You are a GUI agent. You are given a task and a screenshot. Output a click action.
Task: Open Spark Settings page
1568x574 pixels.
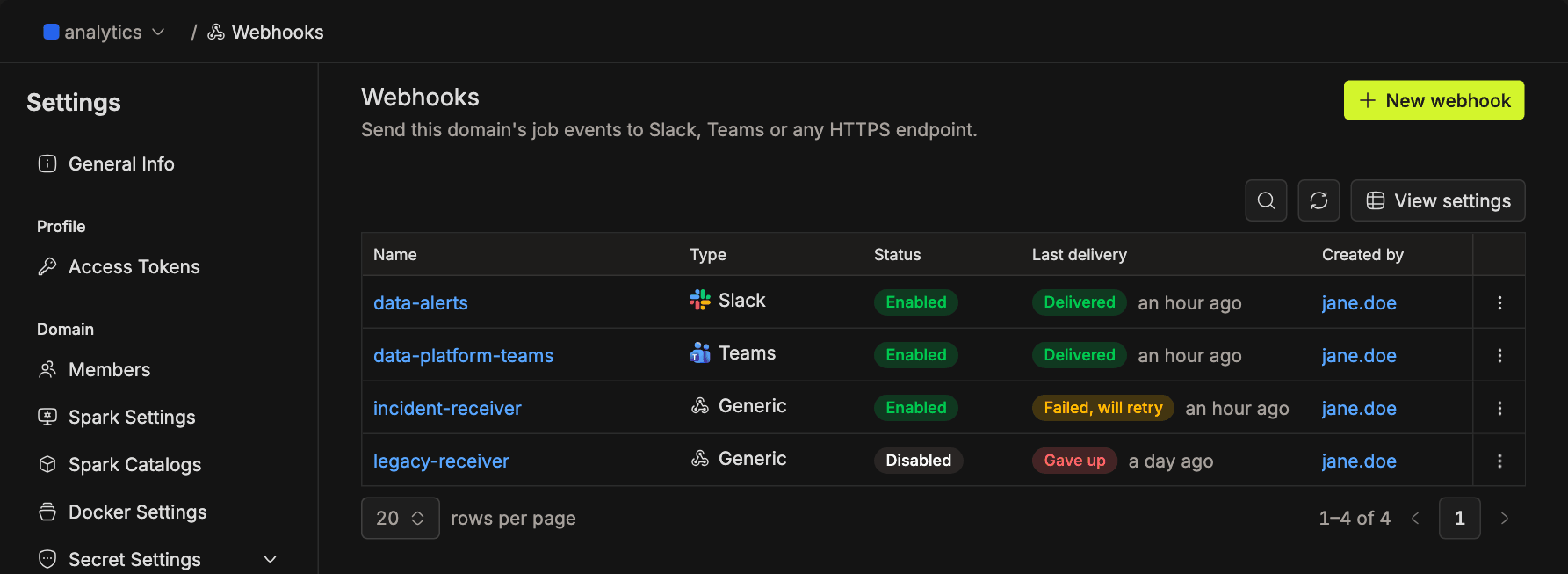point(132,417)
